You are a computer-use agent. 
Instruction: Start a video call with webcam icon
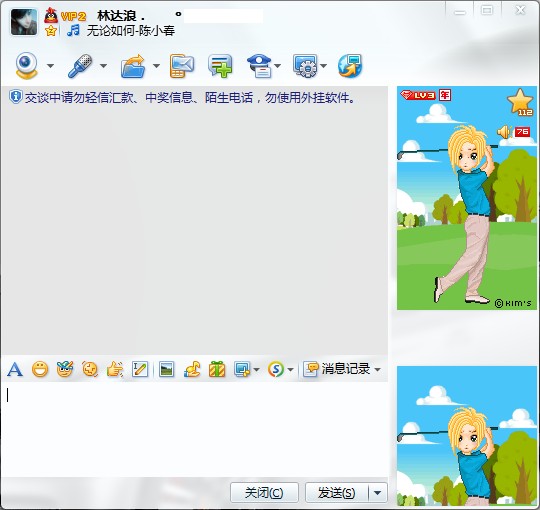coord(26,65)
